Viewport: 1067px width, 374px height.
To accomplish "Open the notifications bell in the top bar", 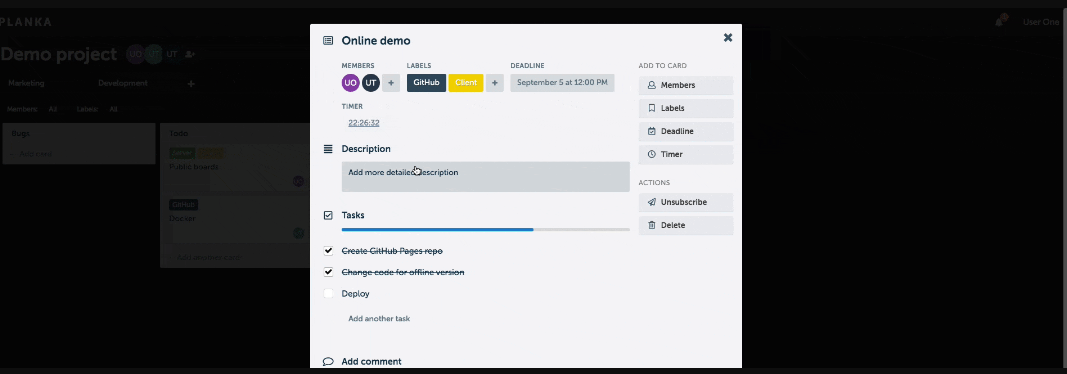I will click(999, 22).
